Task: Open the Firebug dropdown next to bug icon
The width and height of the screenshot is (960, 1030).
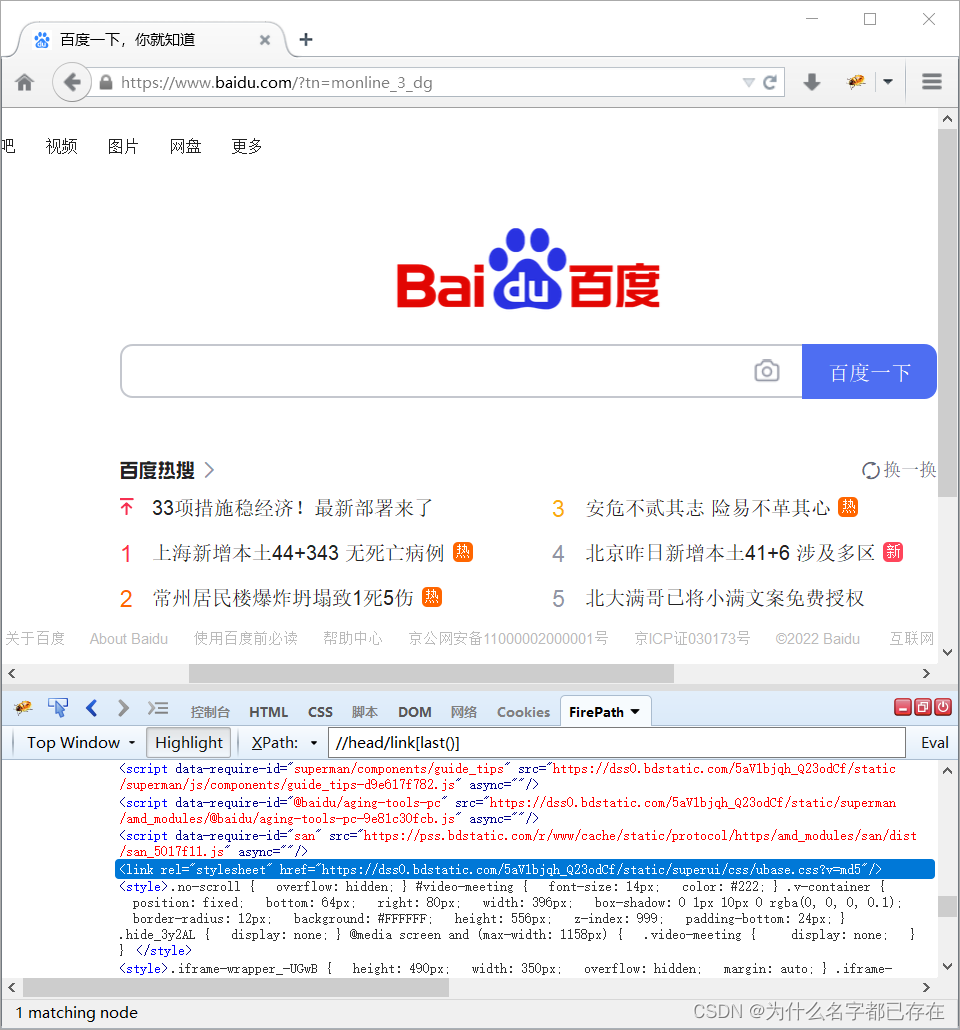Action: 888,82
